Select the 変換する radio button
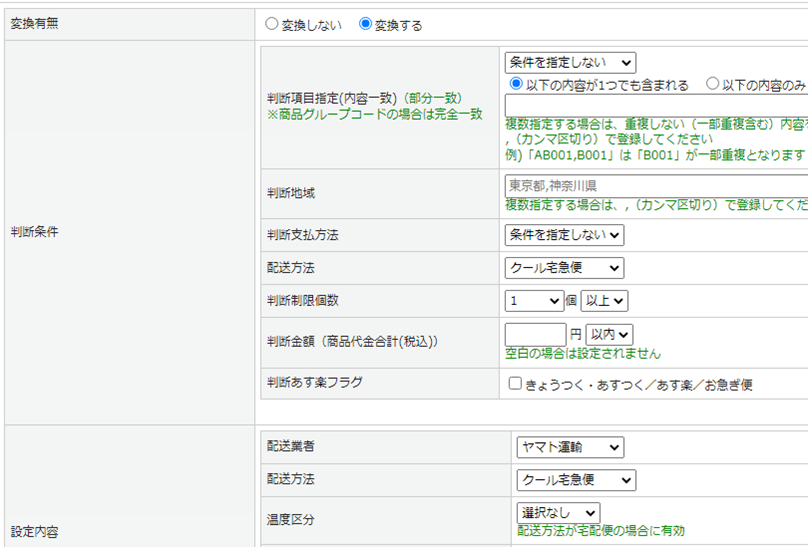This screenshot has height=547, width=808. 365,24
